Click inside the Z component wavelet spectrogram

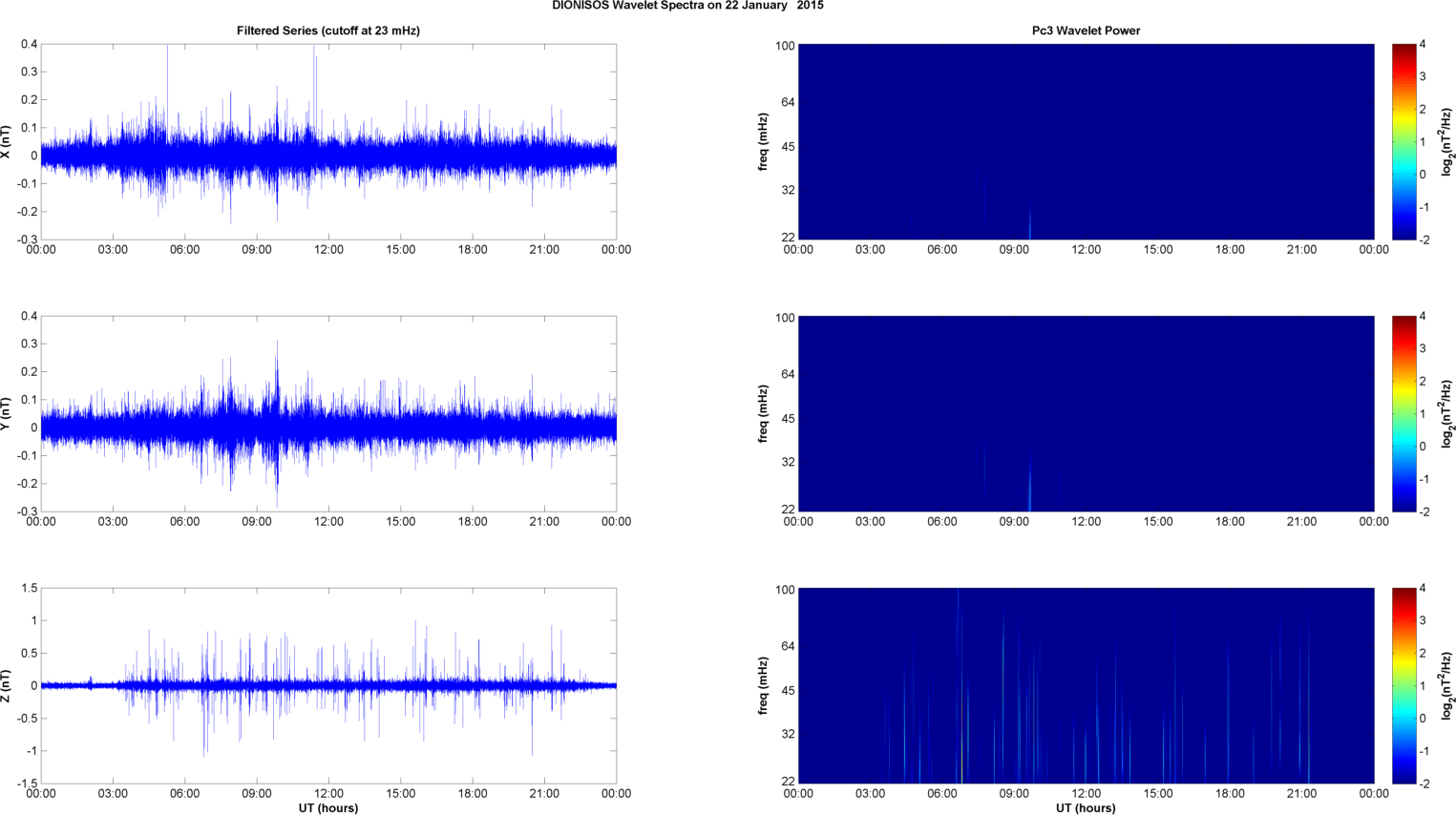(1086, 686)
